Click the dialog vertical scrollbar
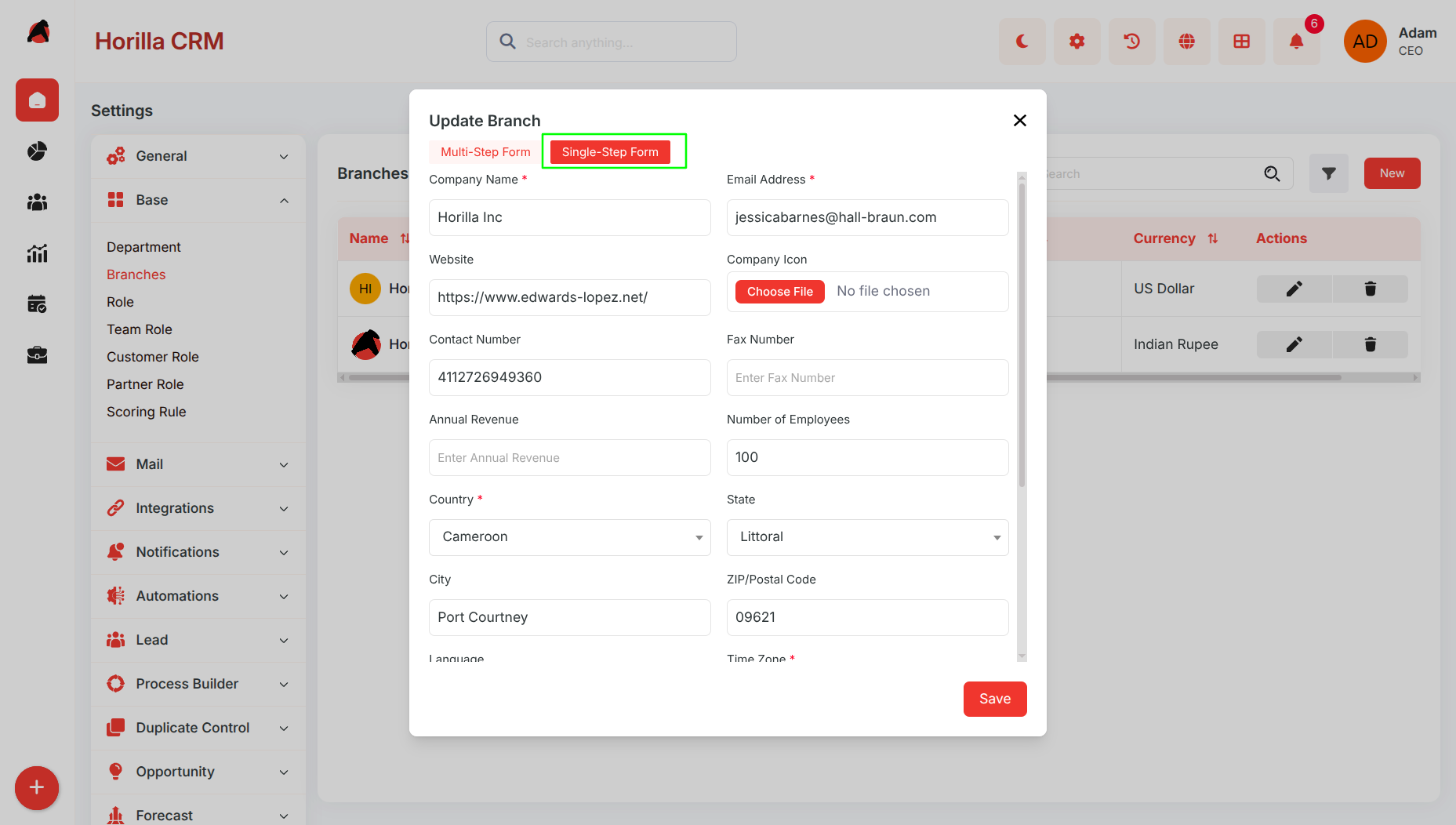The image size is (1456, 825). [x=1022, y=334]
